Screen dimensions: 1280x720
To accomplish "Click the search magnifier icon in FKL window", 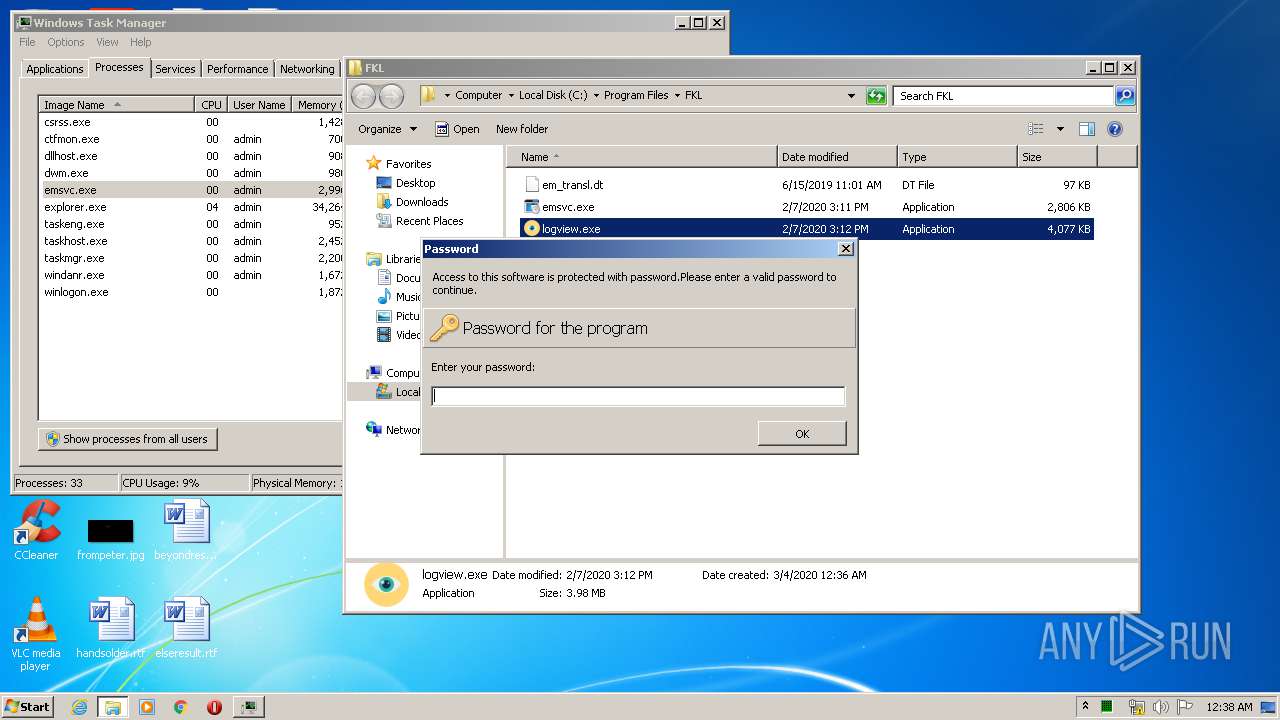I will point(1125,96).
